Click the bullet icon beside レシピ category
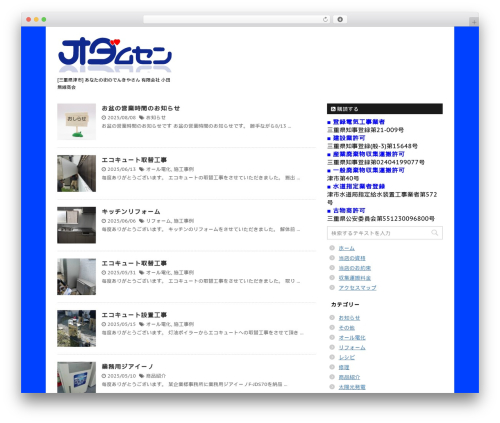This screenshot has width=500, height=423. pyautogui.click(x=332, y=357)
